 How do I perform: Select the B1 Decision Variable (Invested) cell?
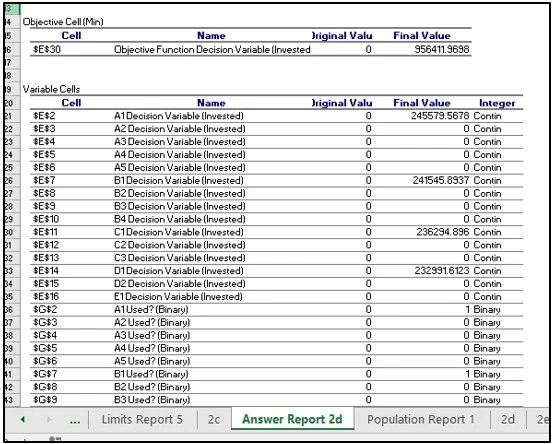(x=179, y=180)
